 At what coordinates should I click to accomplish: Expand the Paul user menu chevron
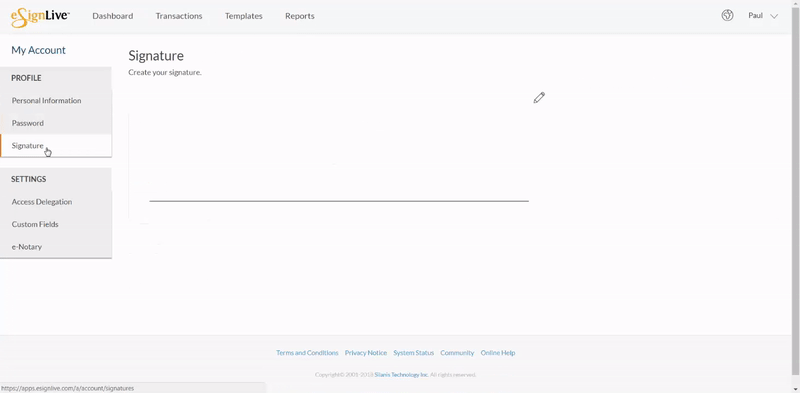774,16
